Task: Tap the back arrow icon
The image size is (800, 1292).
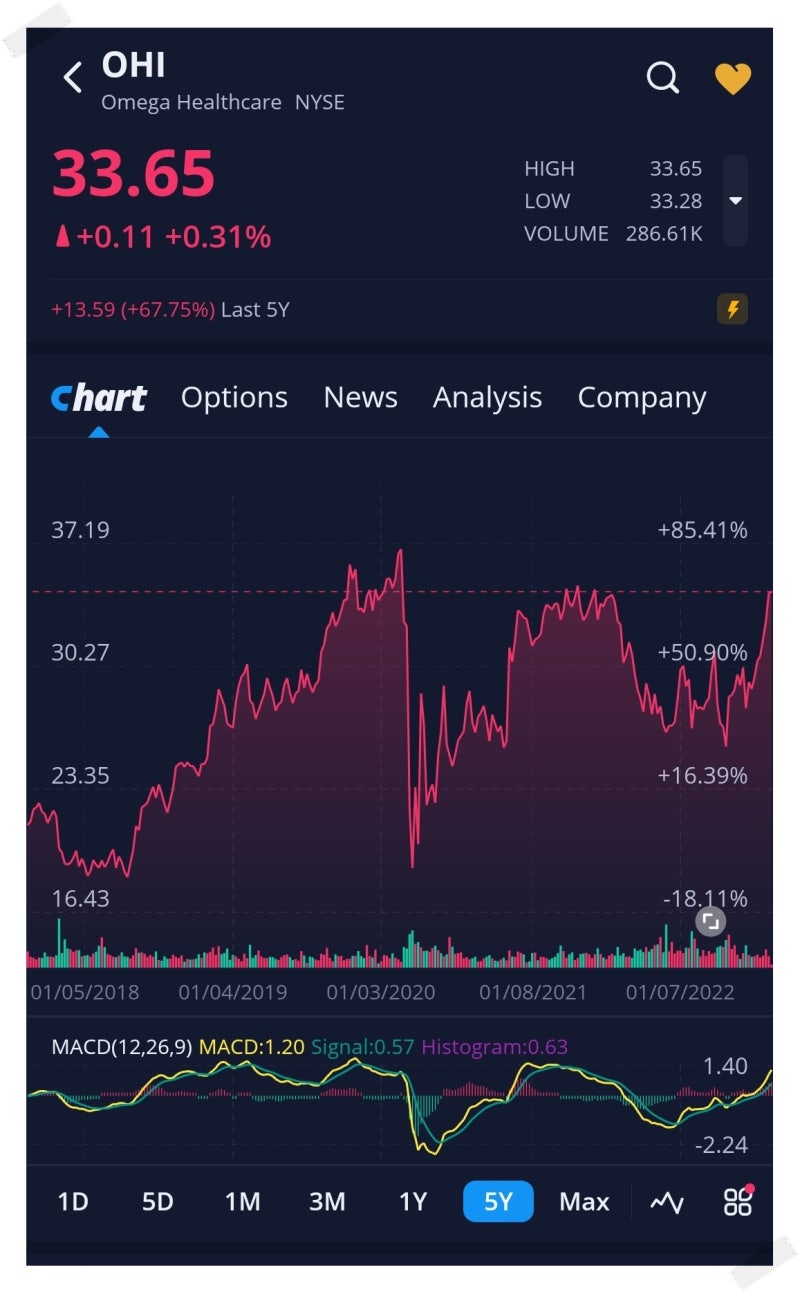Action: pyautogui.click(x=72, y=77)
